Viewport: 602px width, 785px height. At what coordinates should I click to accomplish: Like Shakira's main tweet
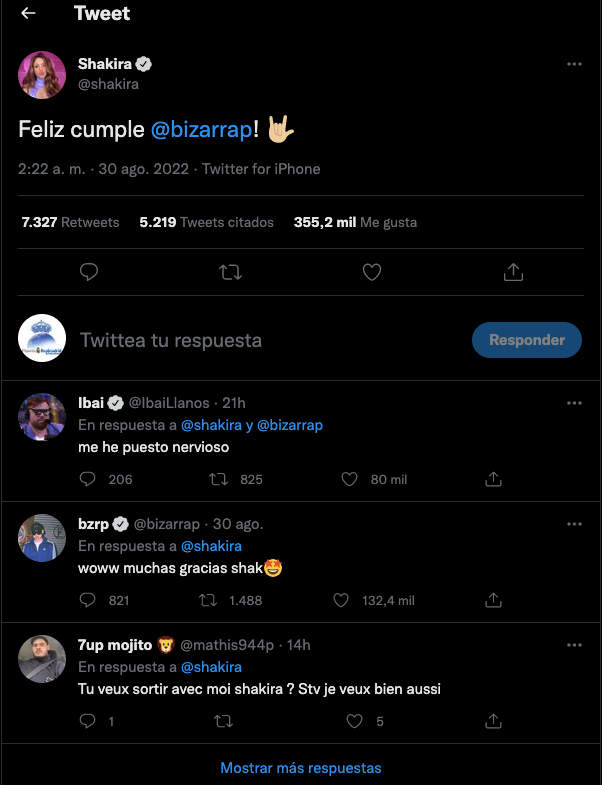pyautogui.click(x=371, y=271)
